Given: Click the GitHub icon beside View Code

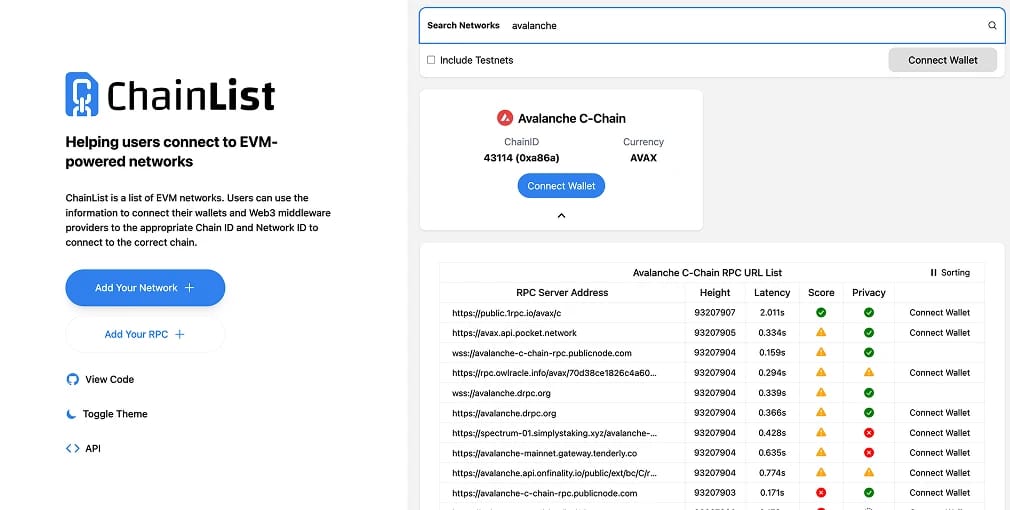Looking at the screenshot, I should tap(73, 379).
